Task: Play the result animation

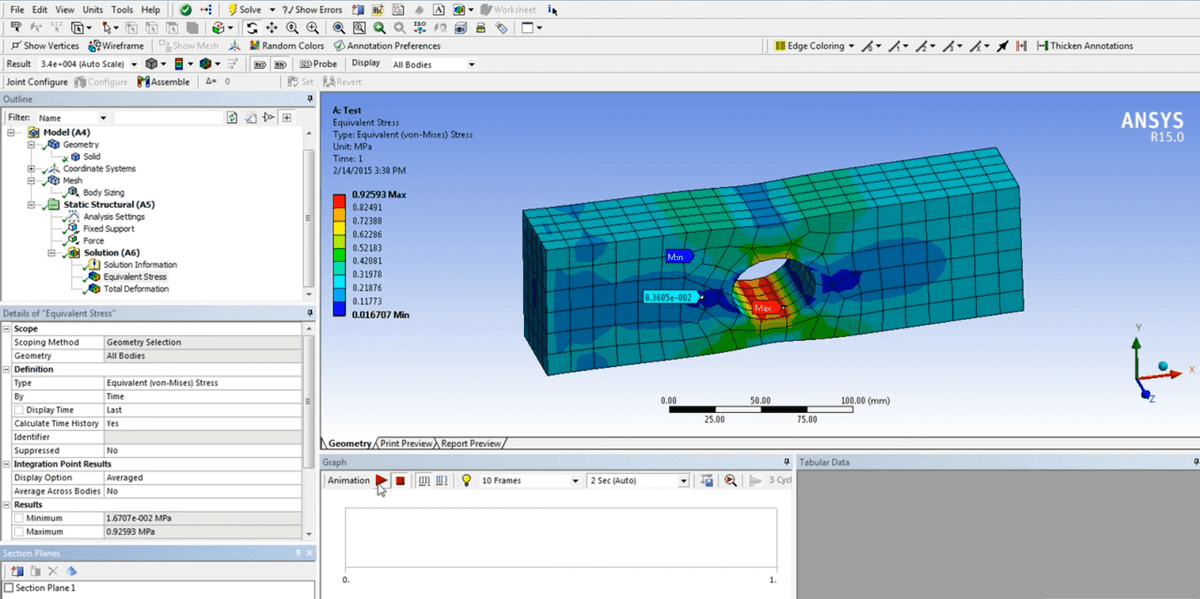Action: point(382,481)
